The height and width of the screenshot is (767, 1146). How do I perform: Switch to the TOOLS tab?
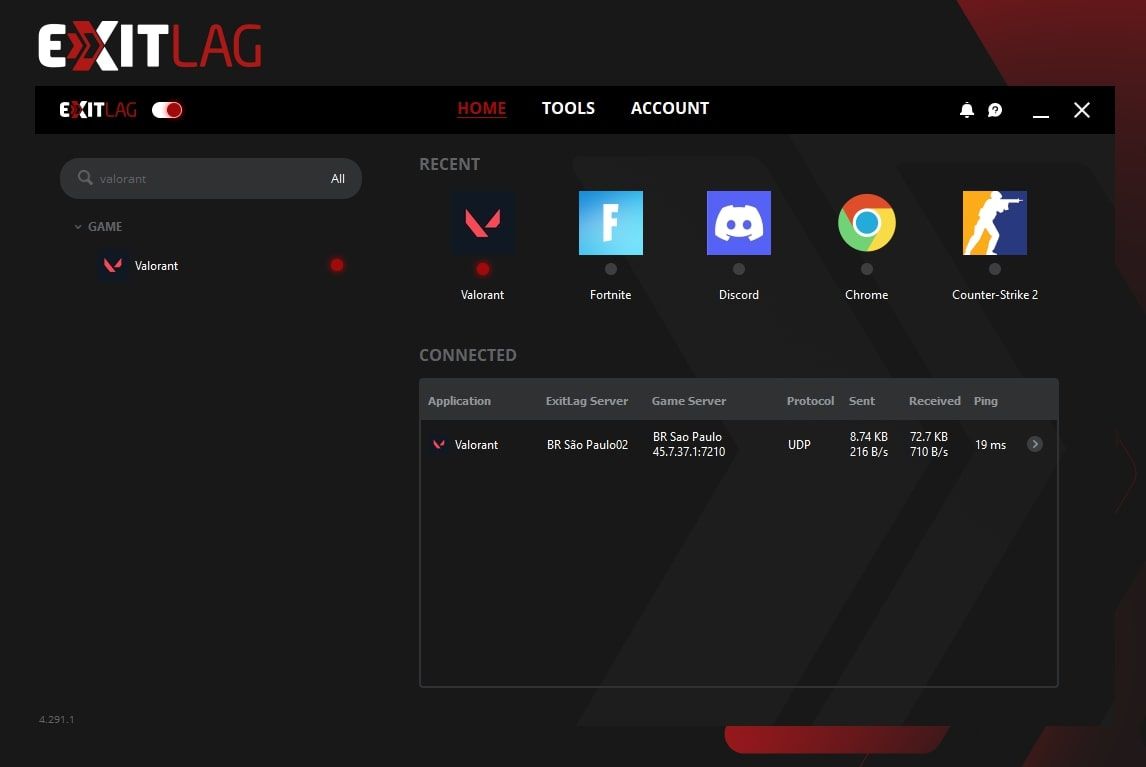tap(568, 108)
